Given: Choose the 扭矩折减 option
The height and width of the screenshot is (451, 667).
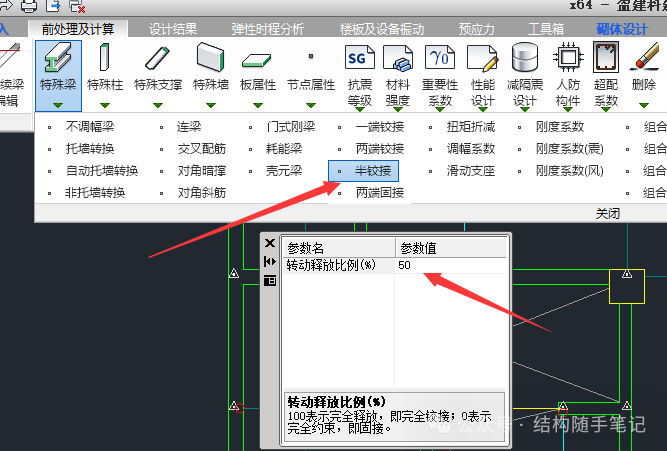Looking at the screenshot, I should [x=471, y=127].
